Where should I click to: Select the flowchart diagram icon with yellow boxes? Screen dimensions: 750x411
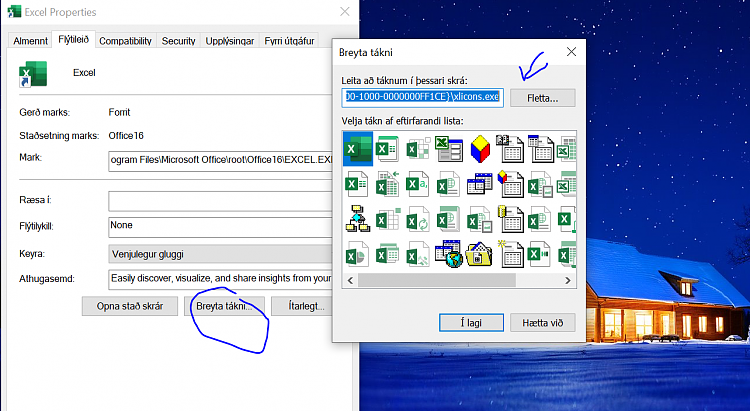tap(357, 219)
